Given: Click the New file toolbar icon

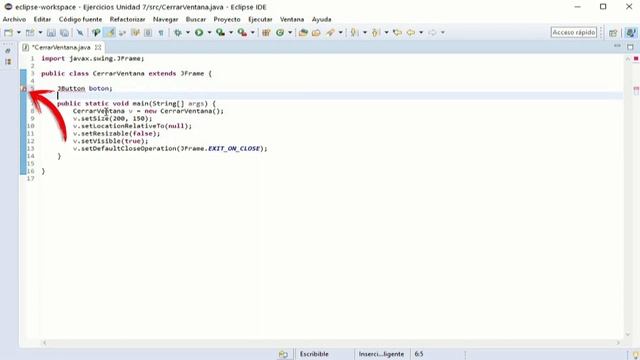Looking at the screenshot, I should click(8, 33).
